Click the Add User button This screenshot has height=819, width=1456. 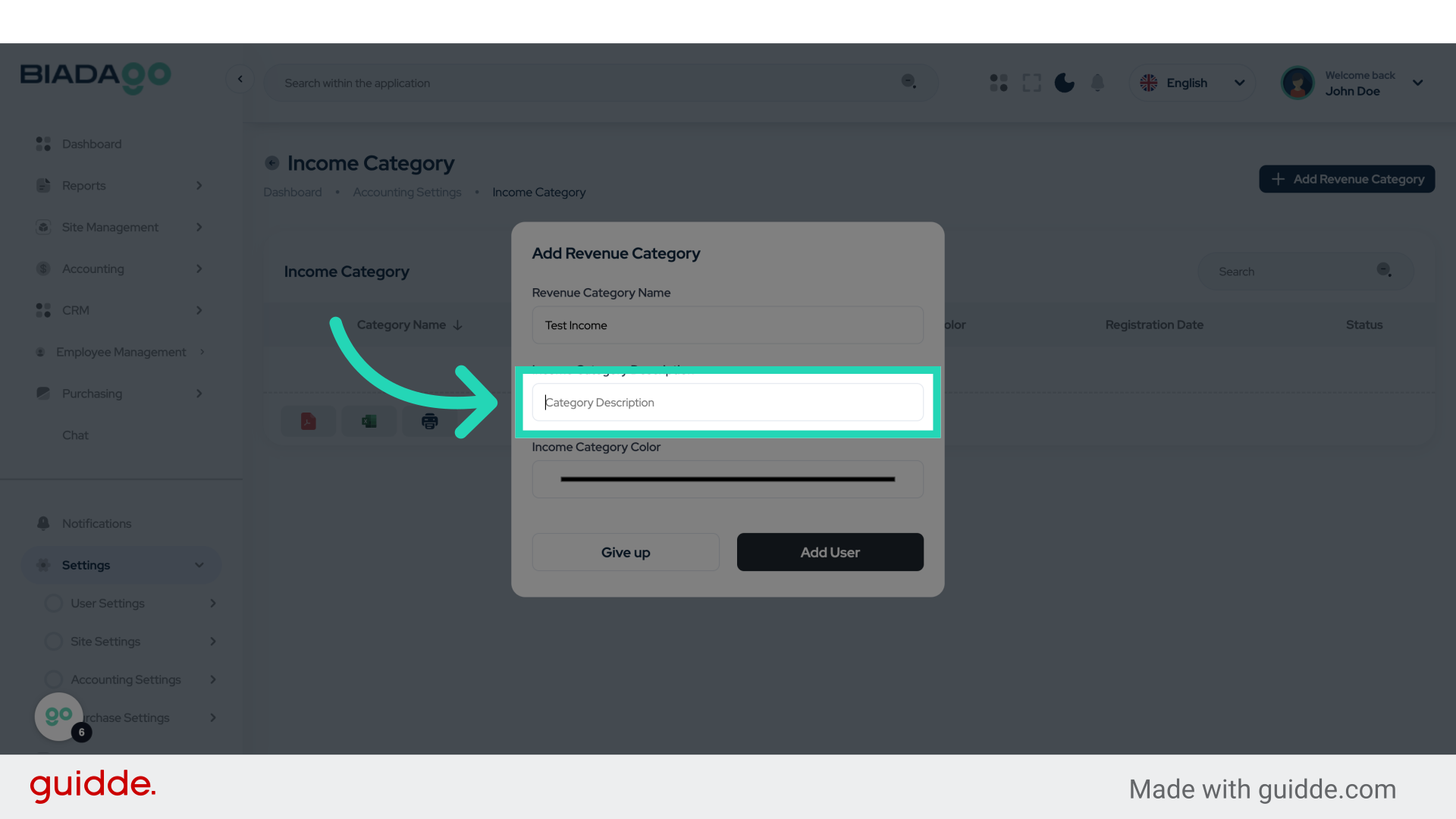point(830,552)
